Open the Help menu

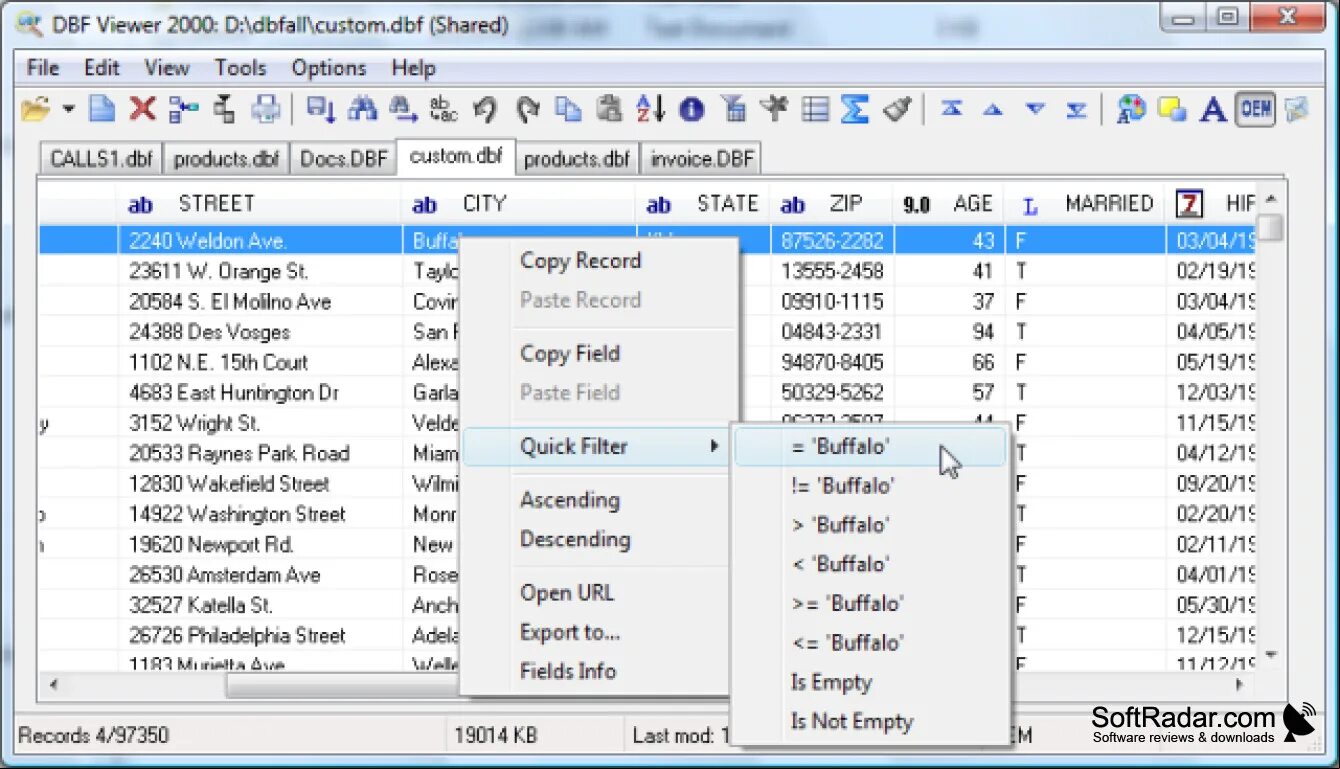point(413,68)
